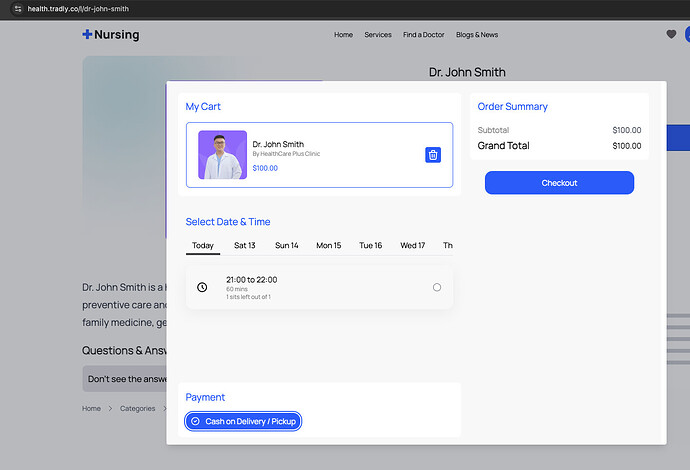Open the Services menu
This screenshot has height=470, width=690.
click(378, 35)
